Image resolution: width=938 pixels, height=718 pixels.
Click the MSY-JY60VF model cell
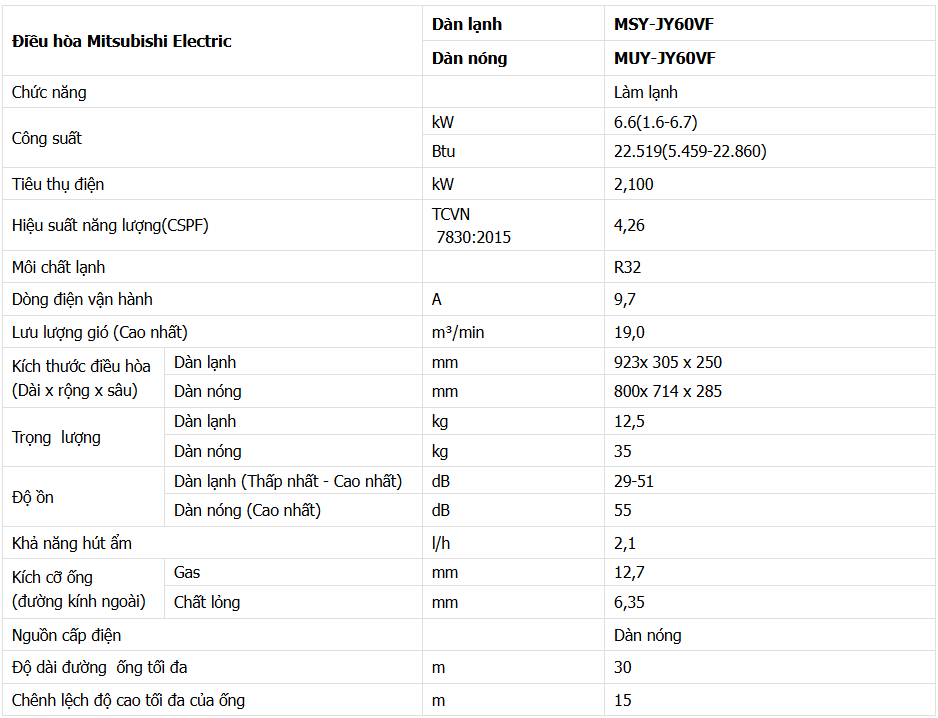click(x=664, y=24)
